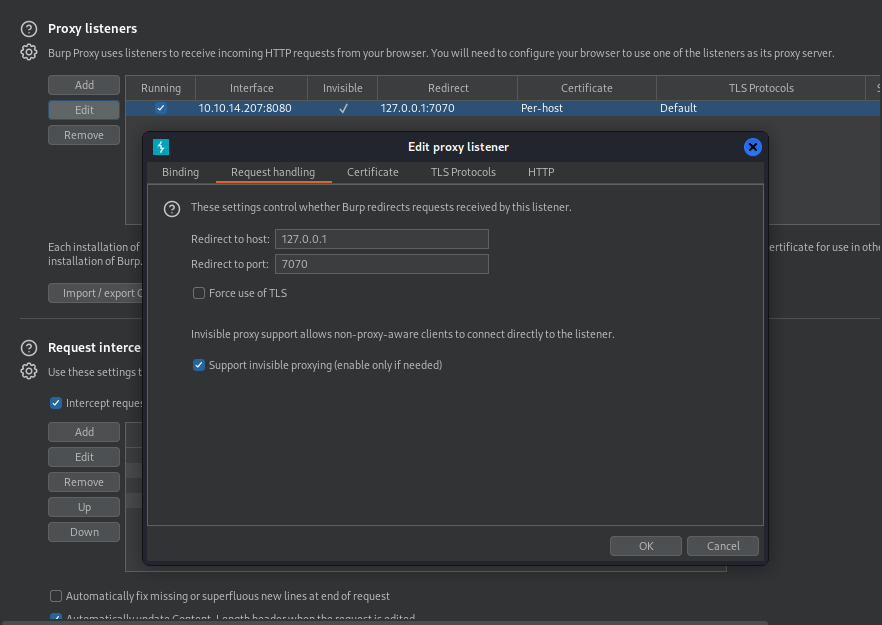This screenshot has width=882, height=625.
Task: Click the Running column header
Action: [161, 88]
